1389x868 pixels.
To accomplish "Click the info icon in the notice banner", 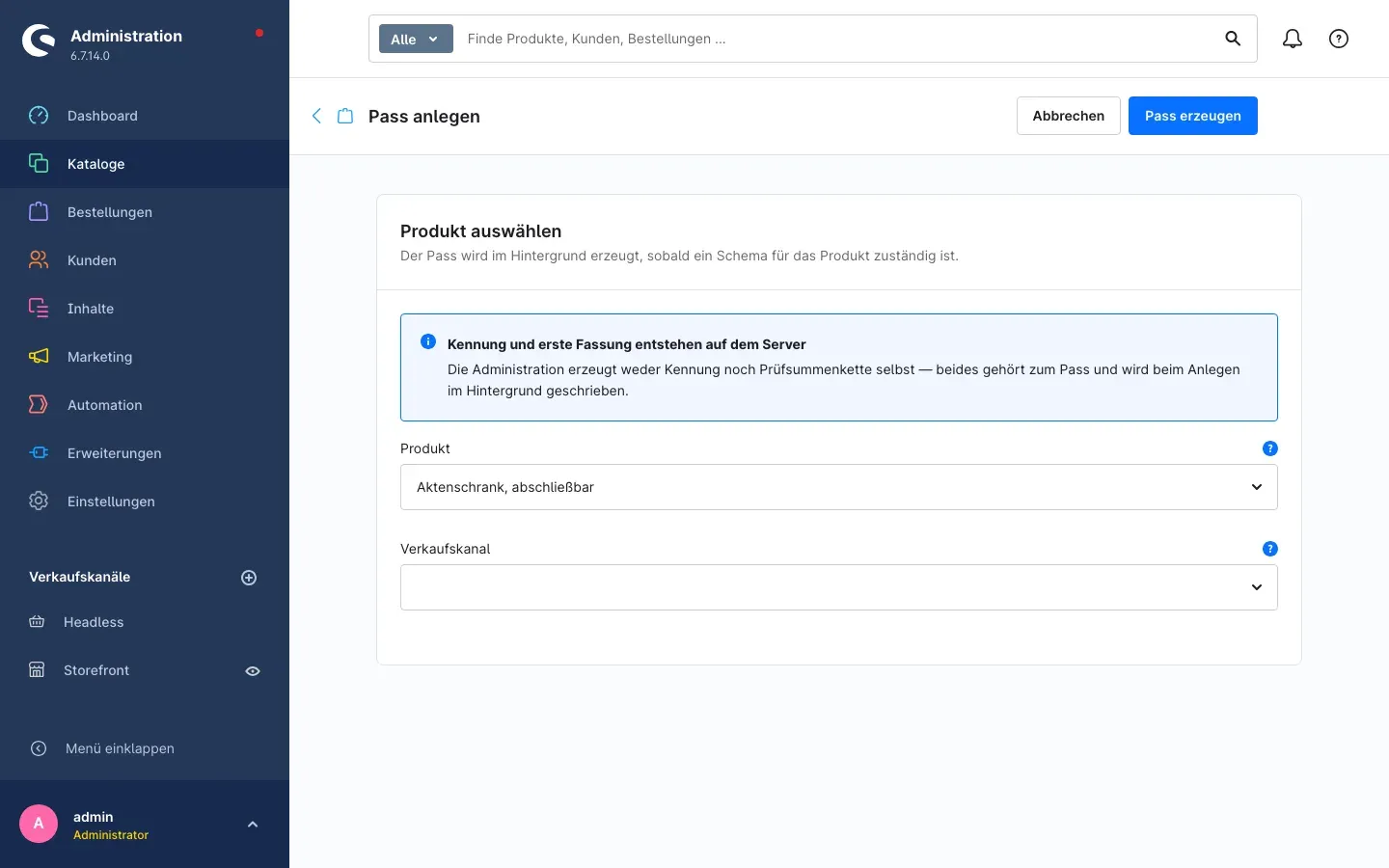I will 428,342.
